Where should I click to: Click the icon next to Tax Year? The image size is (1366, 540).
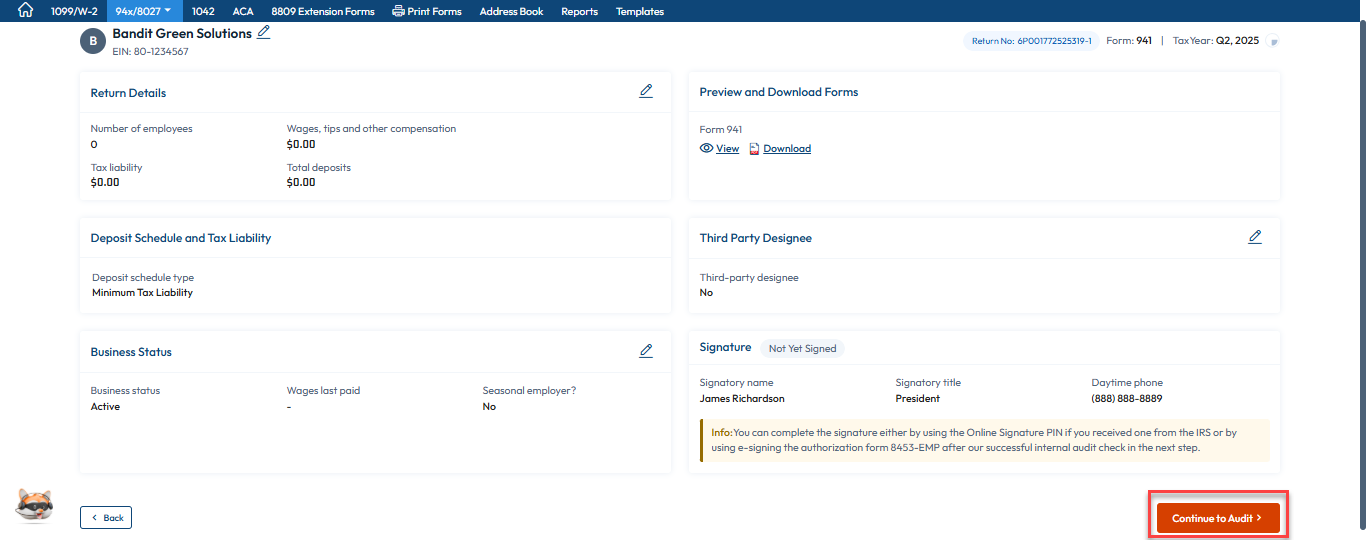click(1273, 42)
